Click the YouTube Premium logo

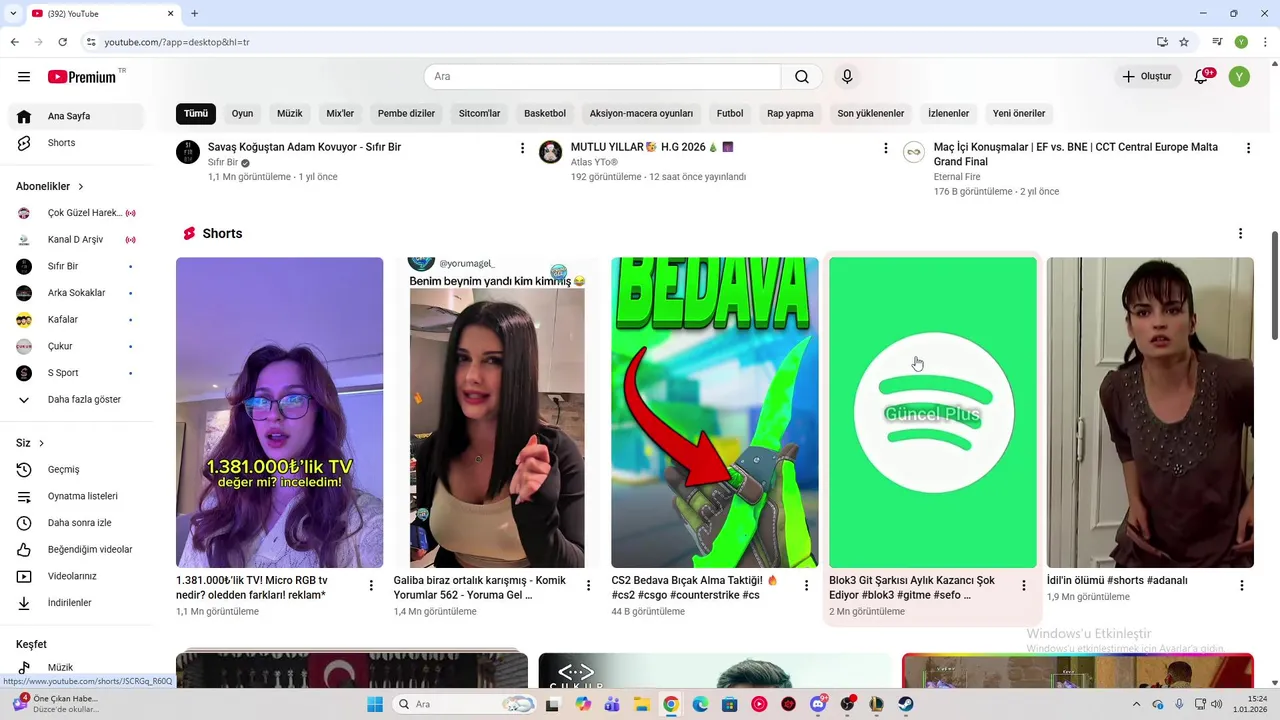tap(82, 77)
